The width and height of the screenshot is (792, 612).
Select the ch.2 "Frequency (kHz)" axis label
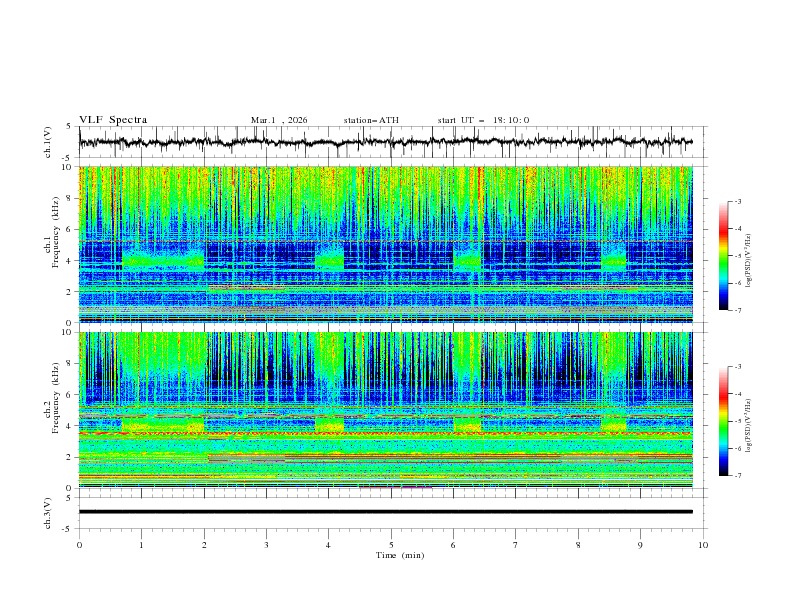point(56,398)
